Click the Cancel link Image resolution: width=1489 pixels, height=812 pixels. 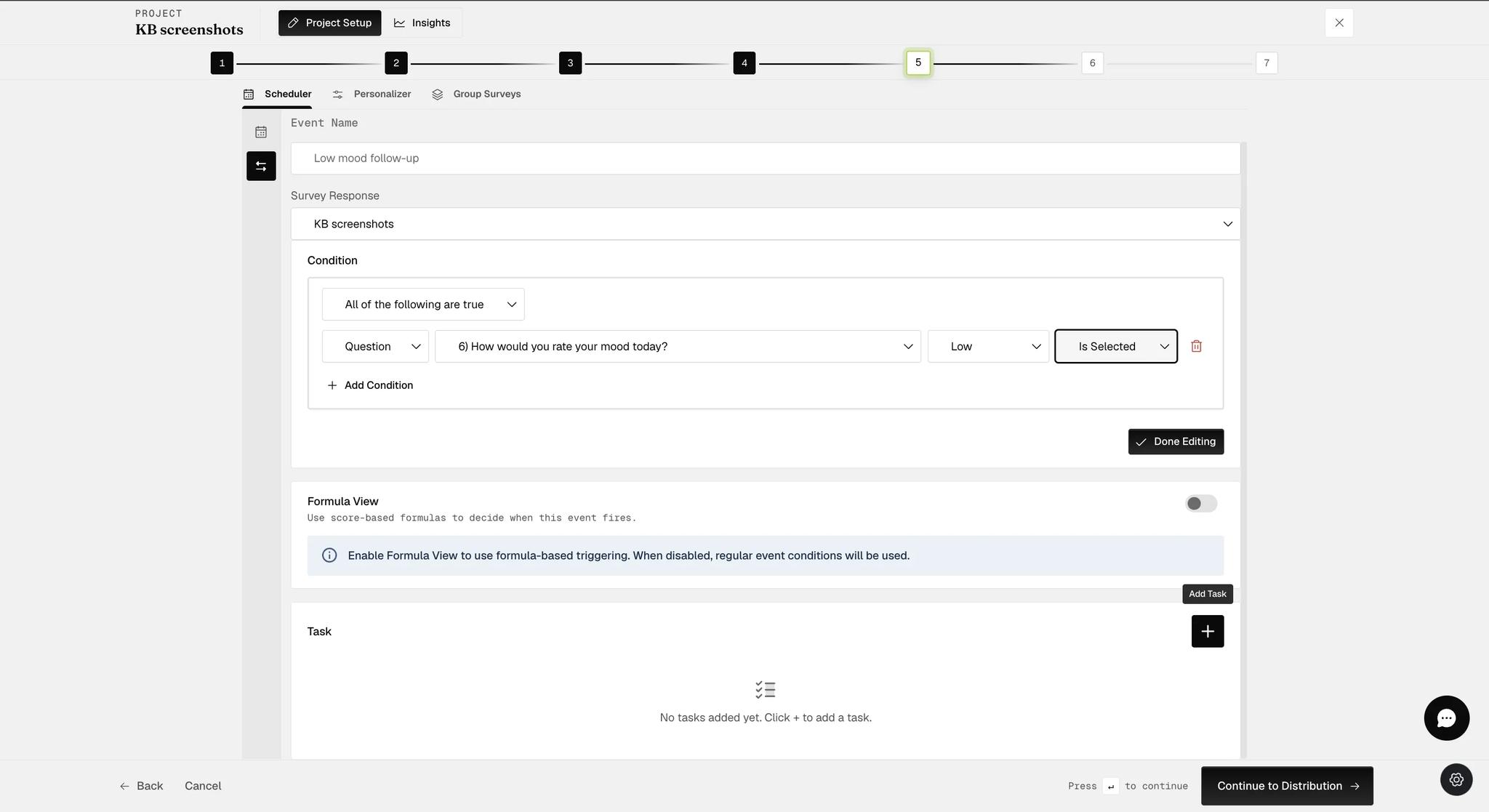coord(203,786)
